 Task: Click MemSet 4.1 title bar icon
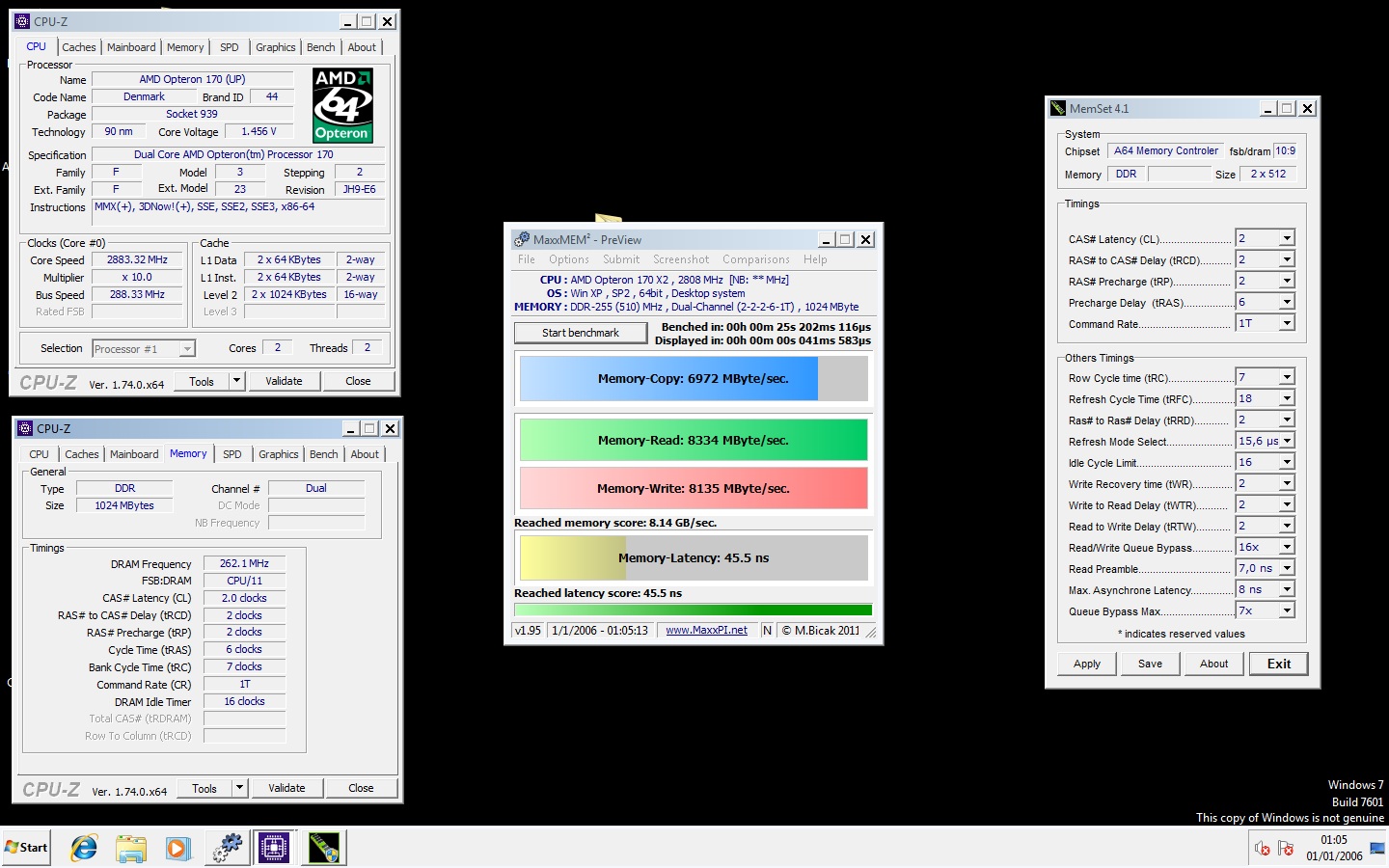tap(1058, 108)
